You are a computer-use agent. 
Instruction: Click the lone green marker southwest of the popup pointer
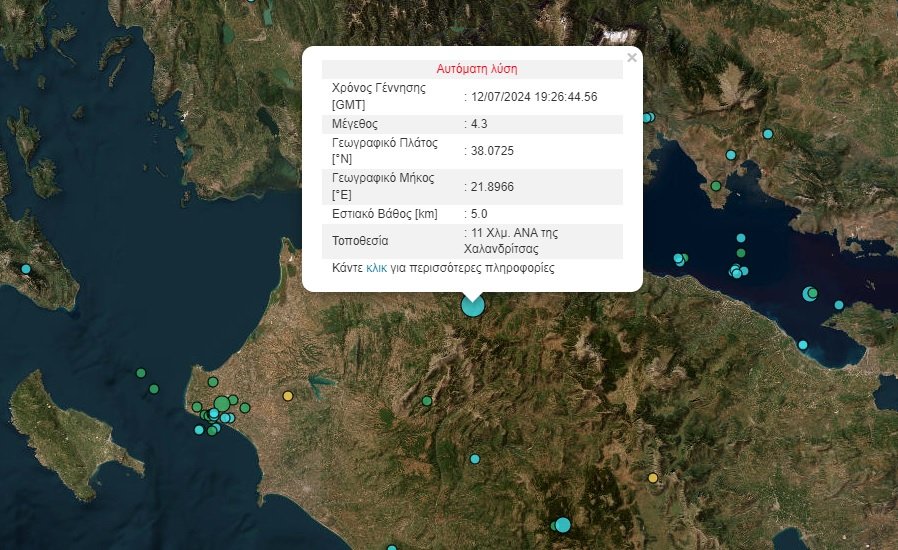coord(427,401)
